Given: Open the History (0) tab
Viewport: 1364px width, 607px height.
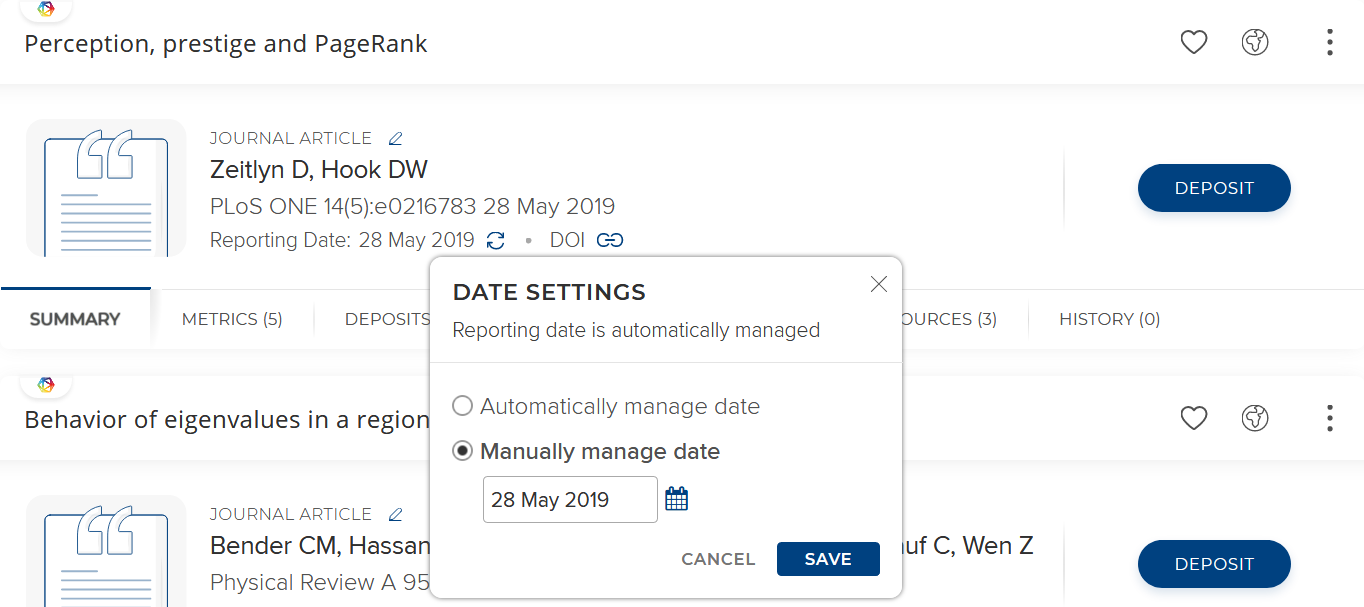Looking at the screenshot, I should pyautogui.click(x=1109, y=319).
